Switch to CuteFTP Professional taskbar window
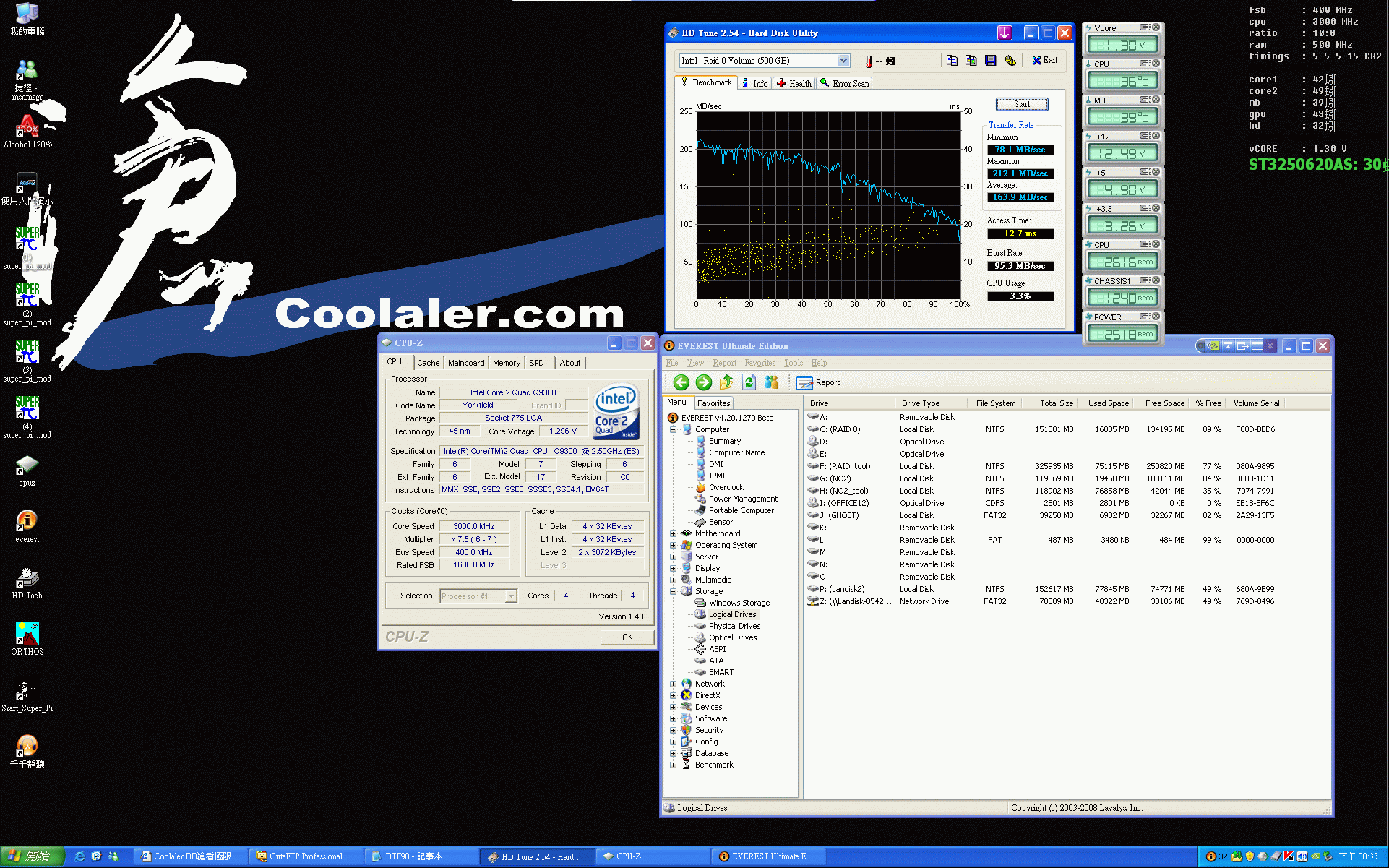This screenshot has width=1389, height=868. 306,856
